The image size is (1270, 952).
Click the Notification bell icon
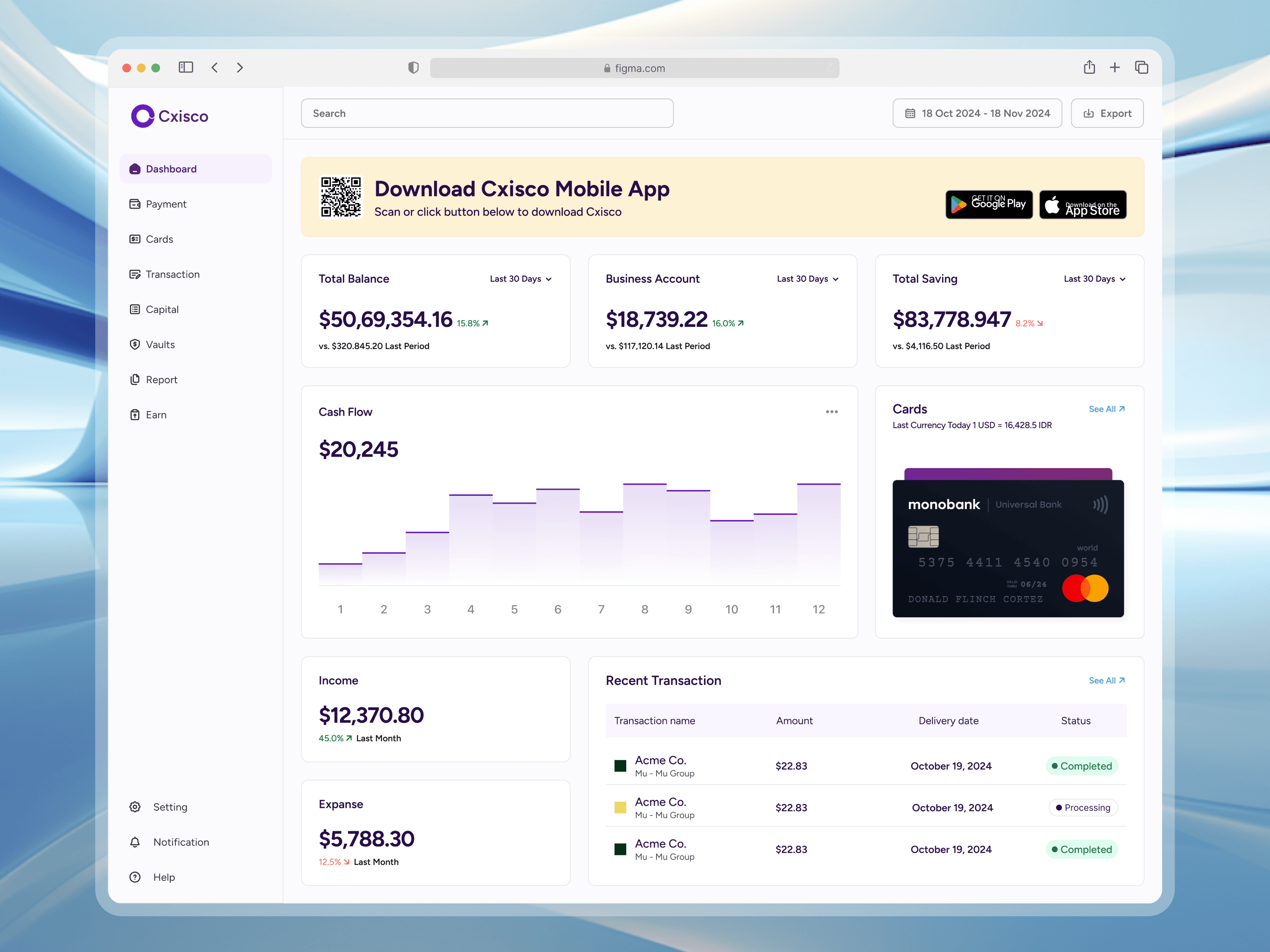pos(135,842)
